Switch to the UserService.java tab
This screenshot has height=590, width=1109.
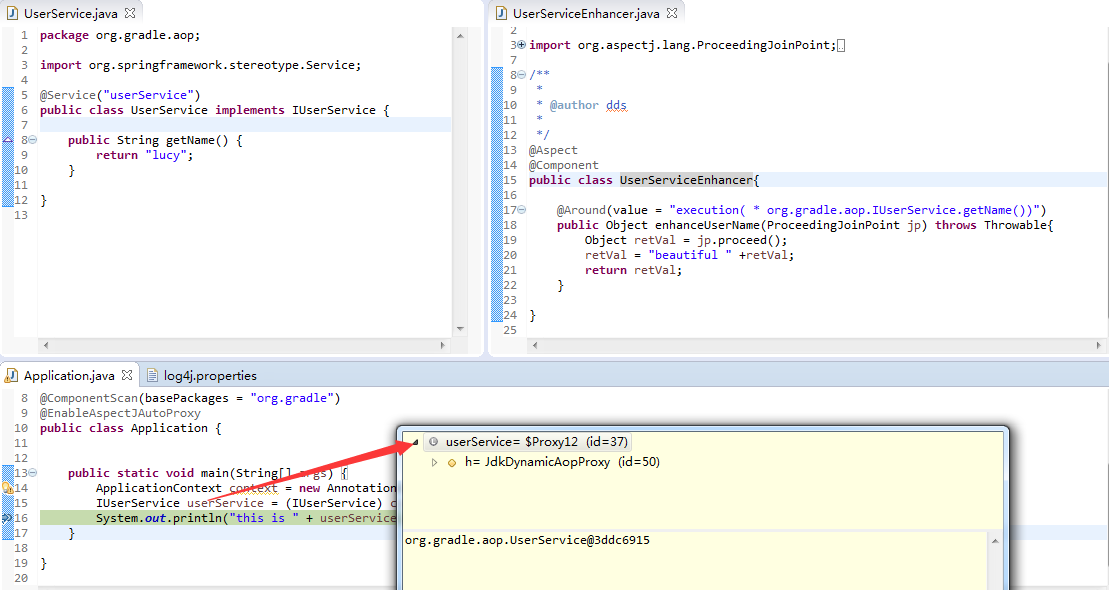pyautogui.click(x=69, y=13)
